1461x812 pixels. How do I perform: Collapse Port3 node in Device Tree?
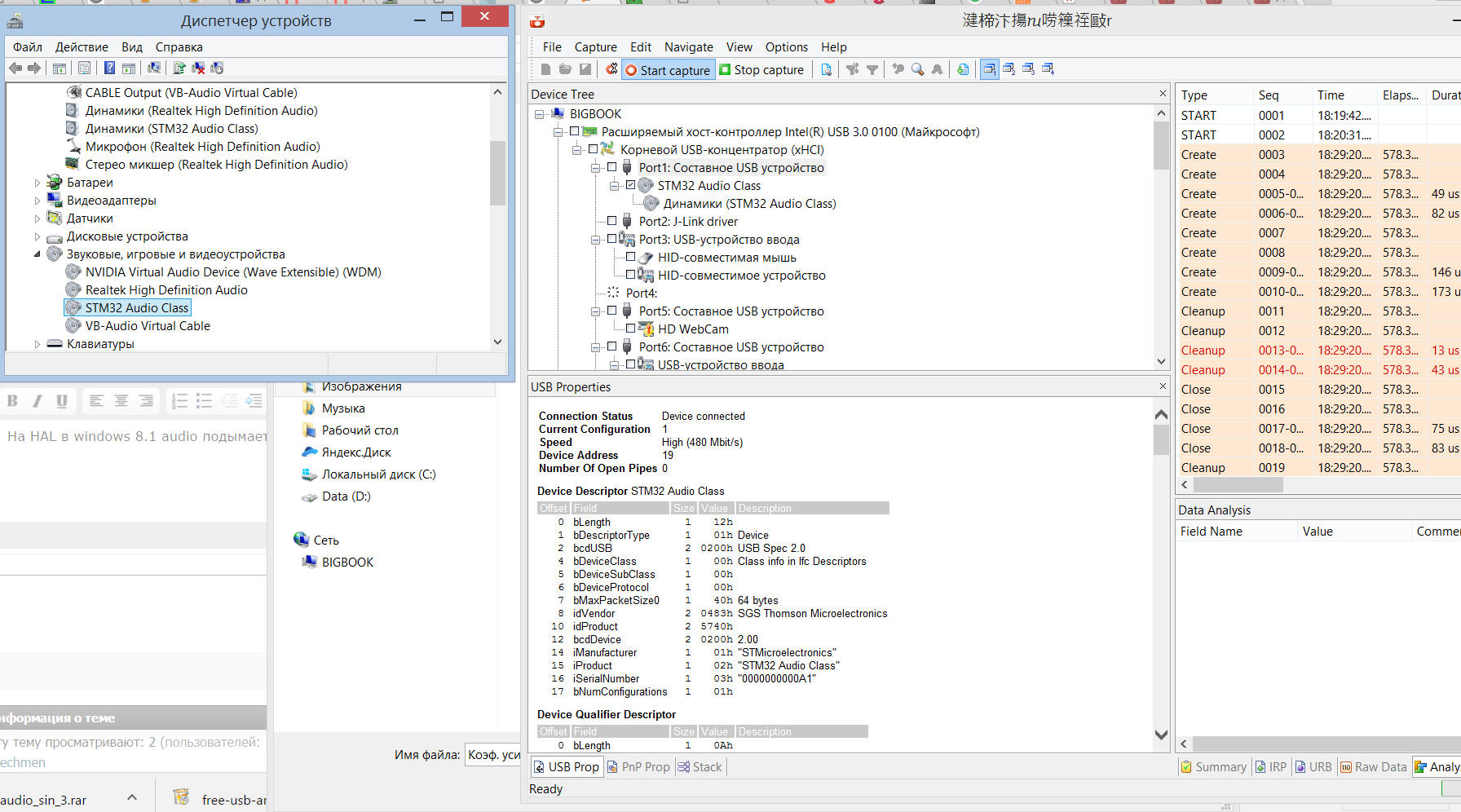tap(595, 240)
